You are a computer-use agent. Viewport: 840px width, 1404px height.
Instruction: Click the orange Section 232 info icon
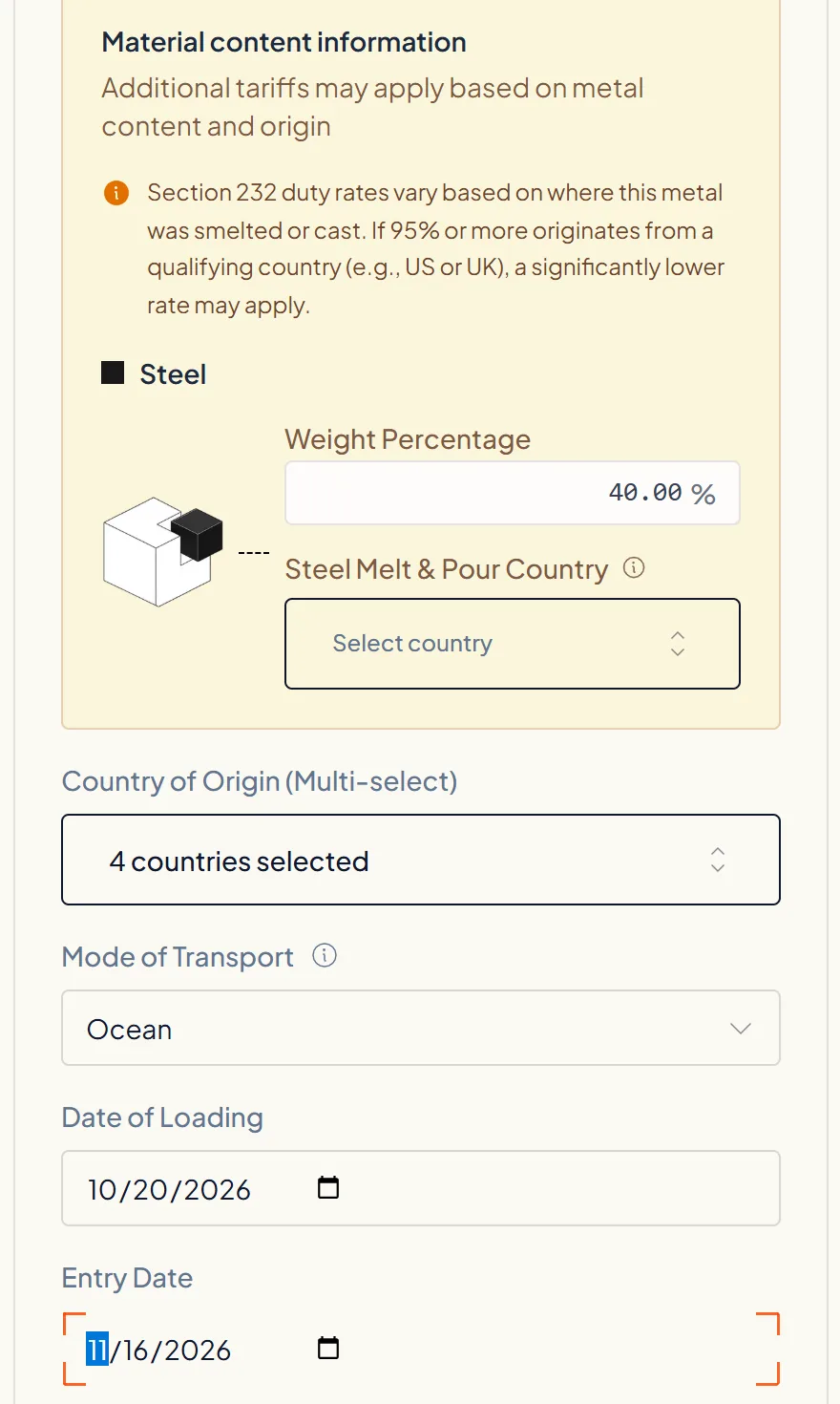(x=115, y=193)
